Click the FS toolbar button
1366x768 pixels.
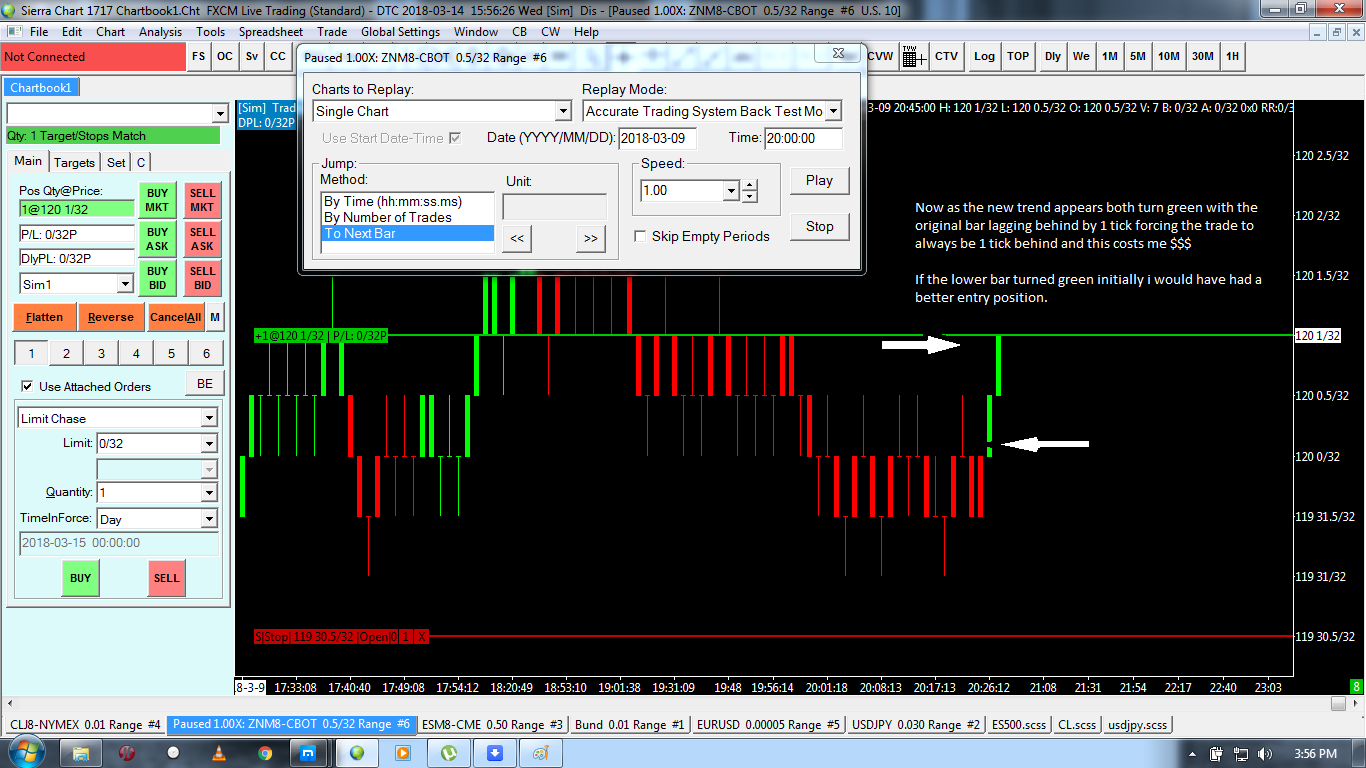pos(199,56)
